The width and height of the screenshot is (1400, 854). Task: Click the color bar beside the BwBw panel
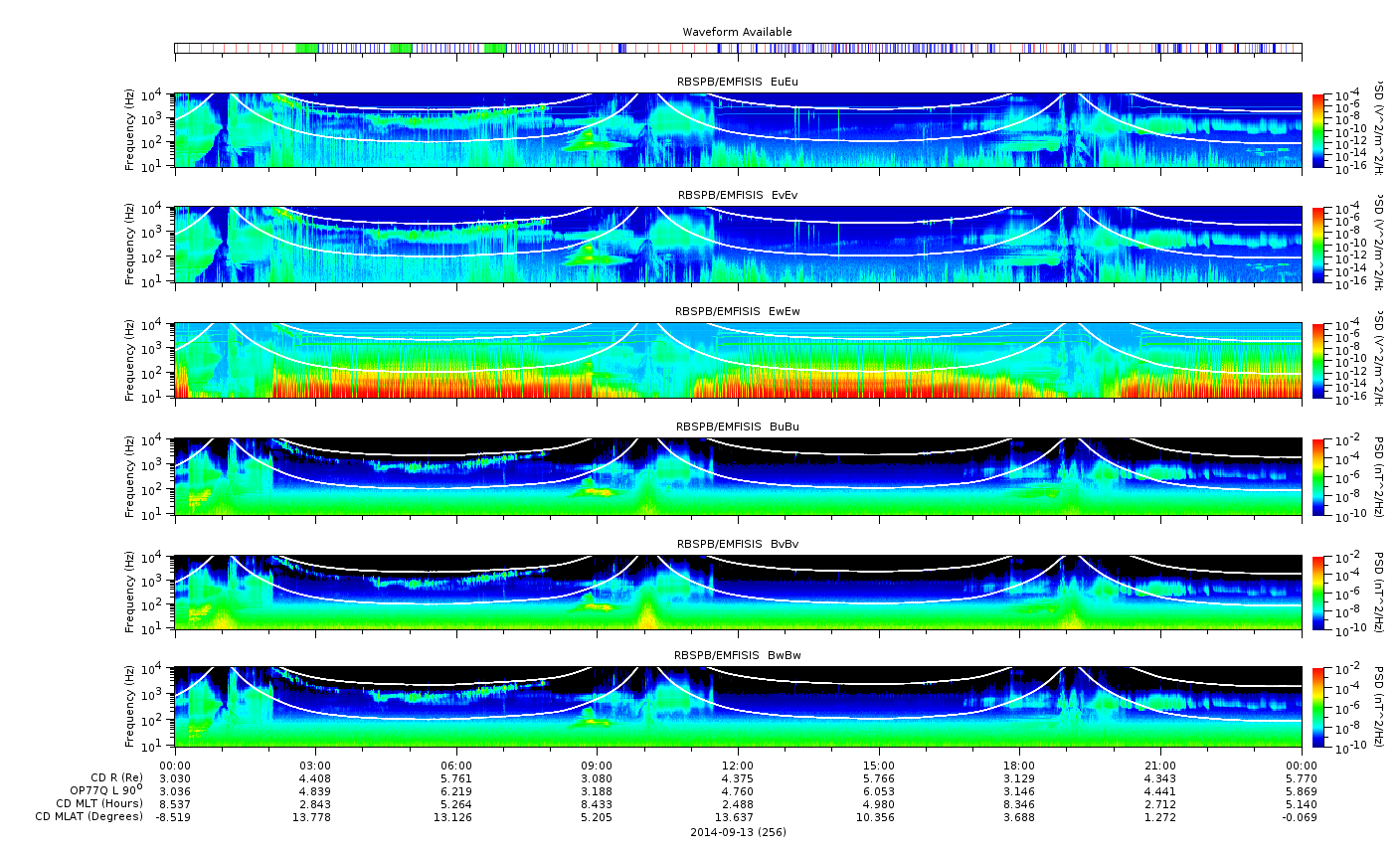[1318, 707]
